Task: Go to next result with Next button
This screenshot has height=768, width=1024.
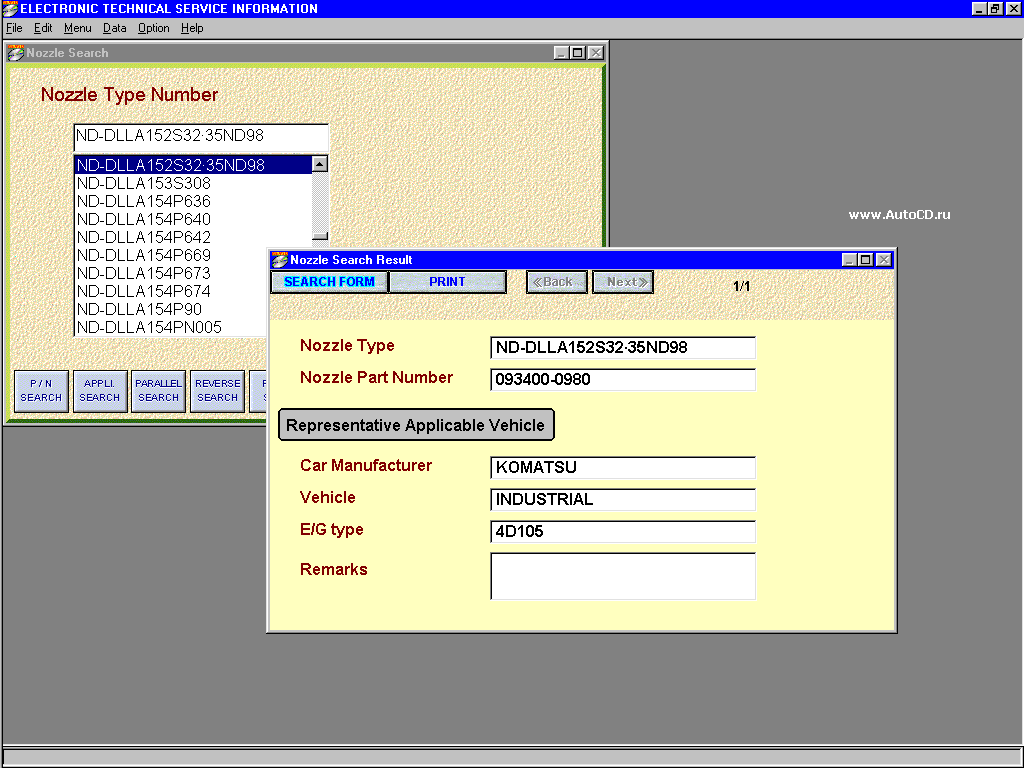Action: click(x=623, y=282)
